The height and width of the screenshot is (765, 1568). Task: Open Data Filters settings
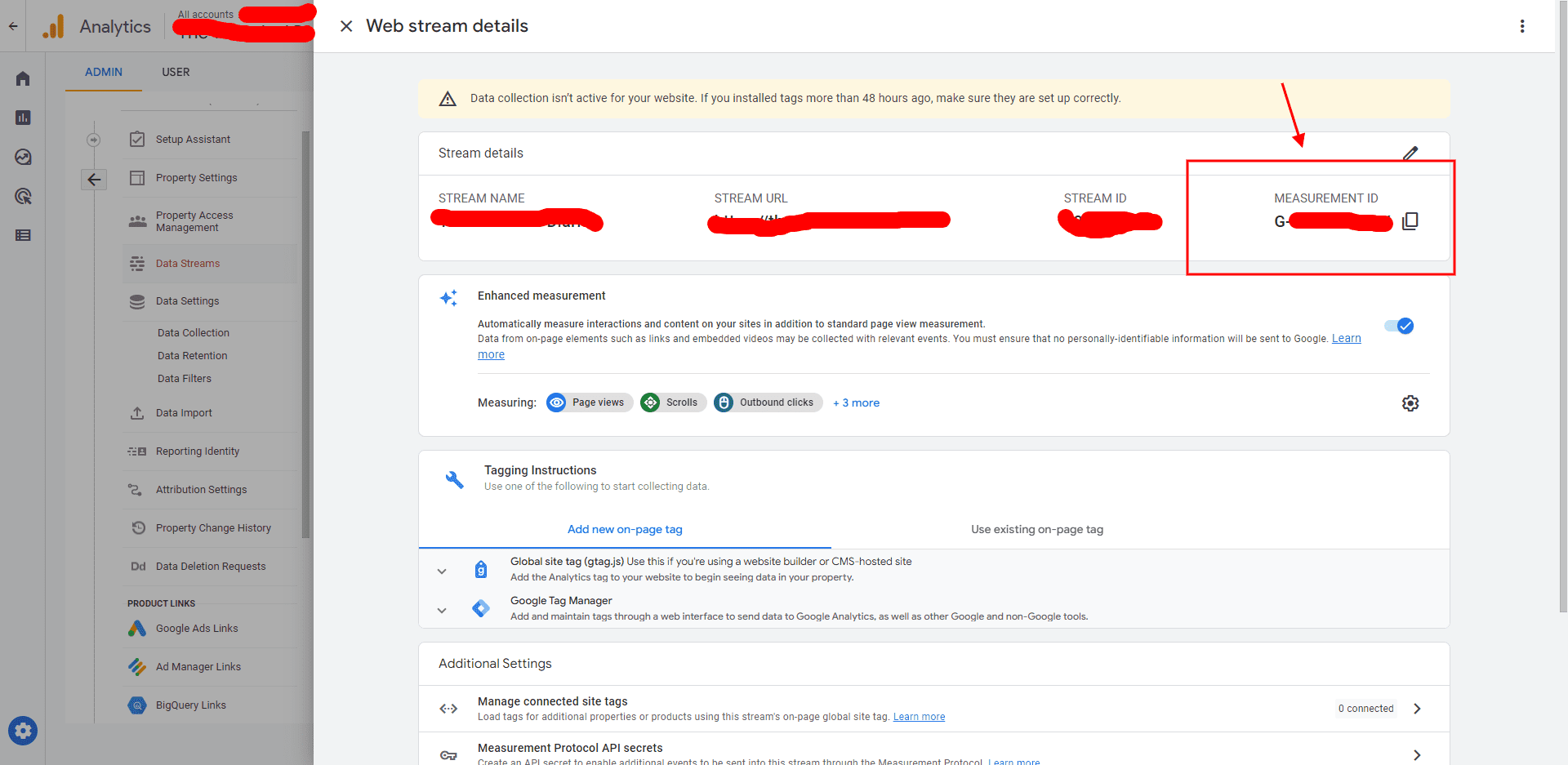[185, 379]
